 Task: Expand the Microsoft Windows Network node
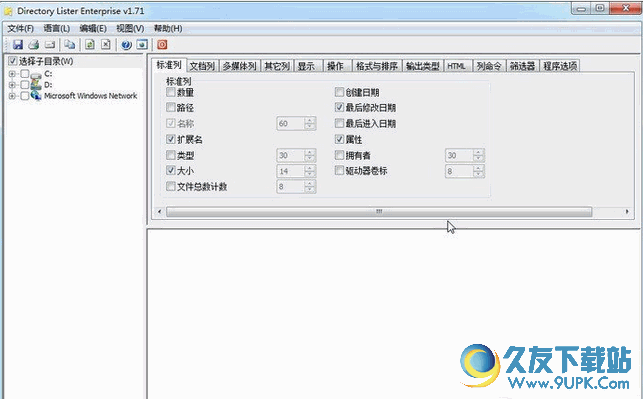click(12, 96)
